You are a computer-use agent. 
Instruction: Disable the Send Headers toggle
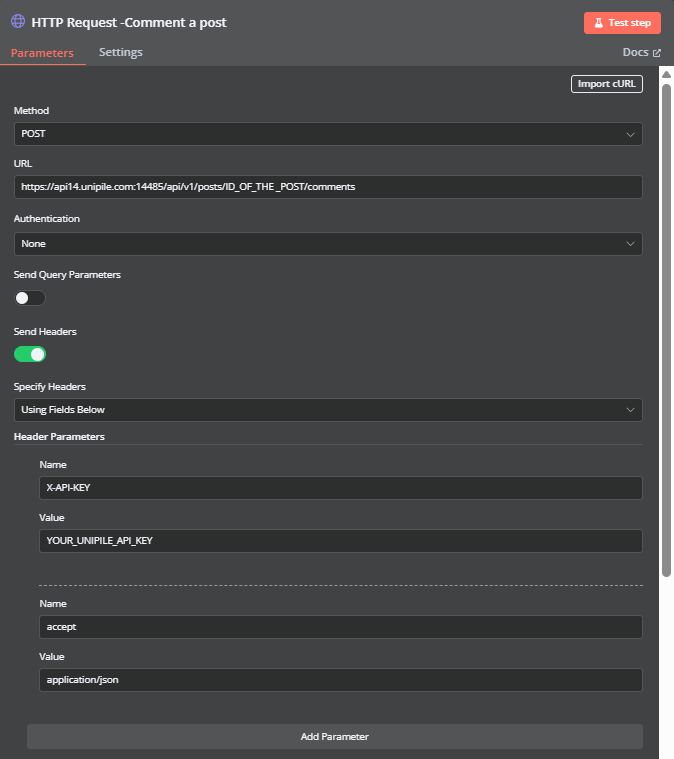click(30, 354)
